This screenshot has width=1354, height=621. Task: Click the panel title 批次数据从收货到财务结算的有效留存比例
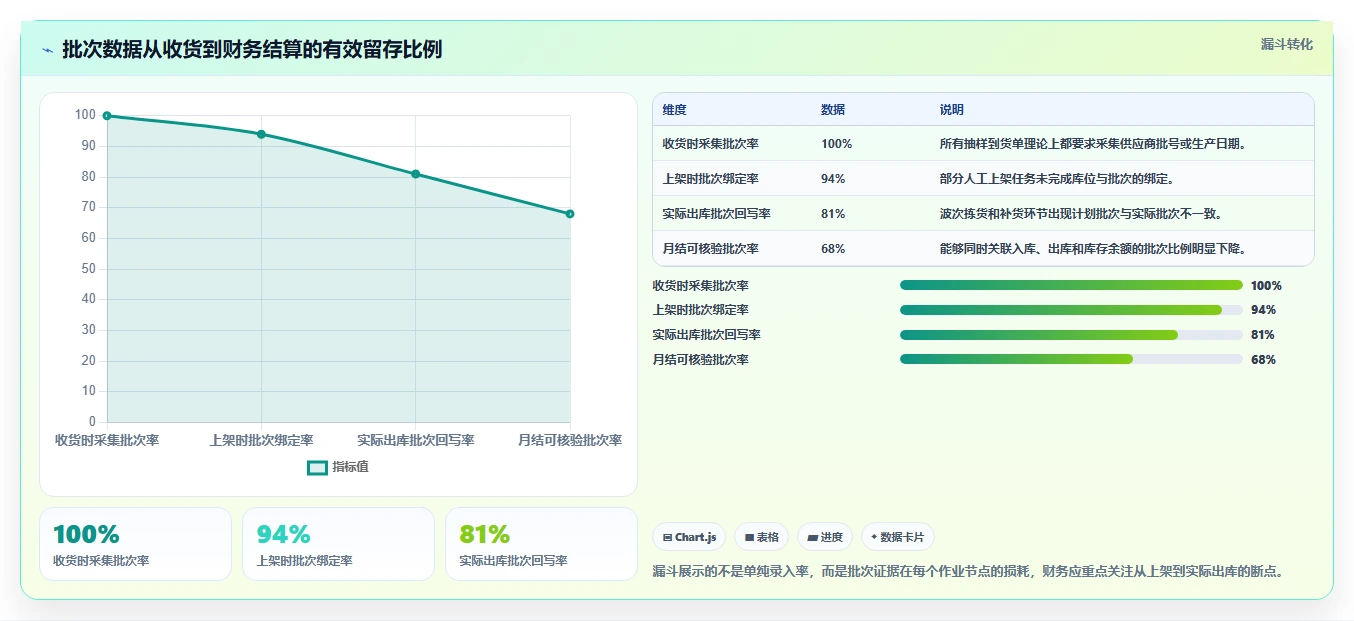click(x=252, y=50)
